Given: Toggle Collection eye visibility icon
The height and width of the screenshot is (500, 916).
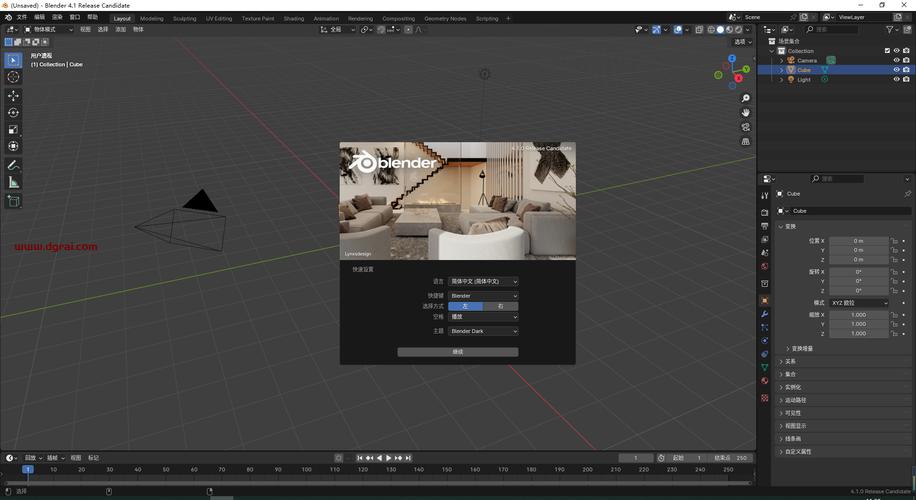Looking at the screenshot, I should point(896,51).
